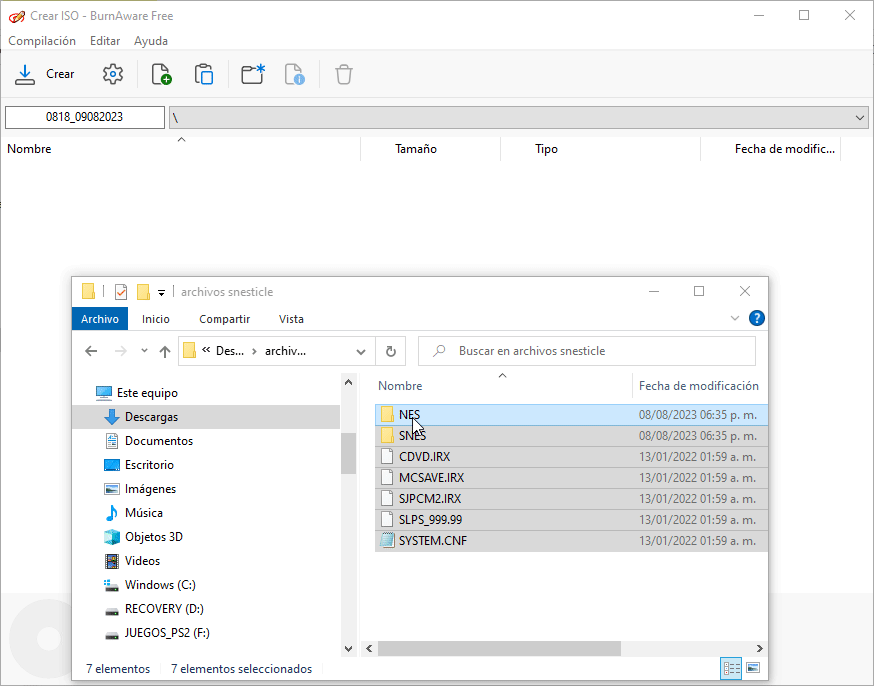874x686 pixels.
Task: Switch Explorer to large icons view
Action: click(x=753, y=668)
